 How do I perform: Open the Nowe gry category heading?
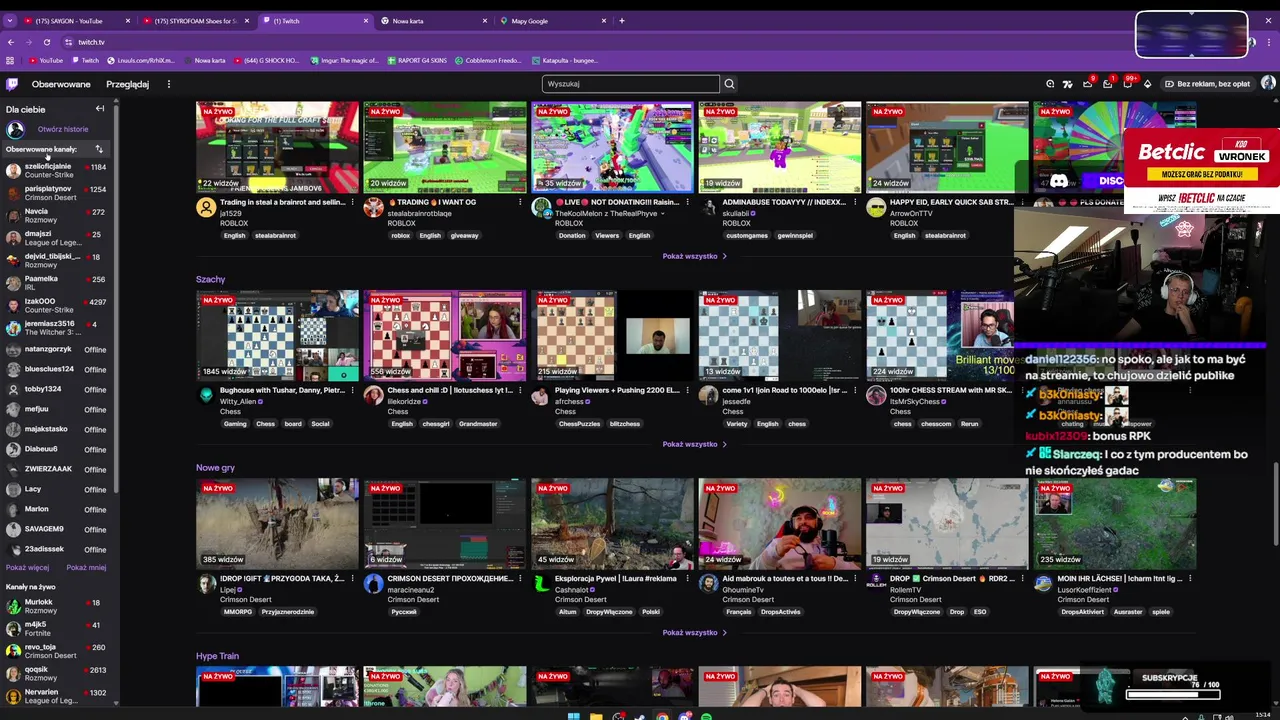coord(215,467)
